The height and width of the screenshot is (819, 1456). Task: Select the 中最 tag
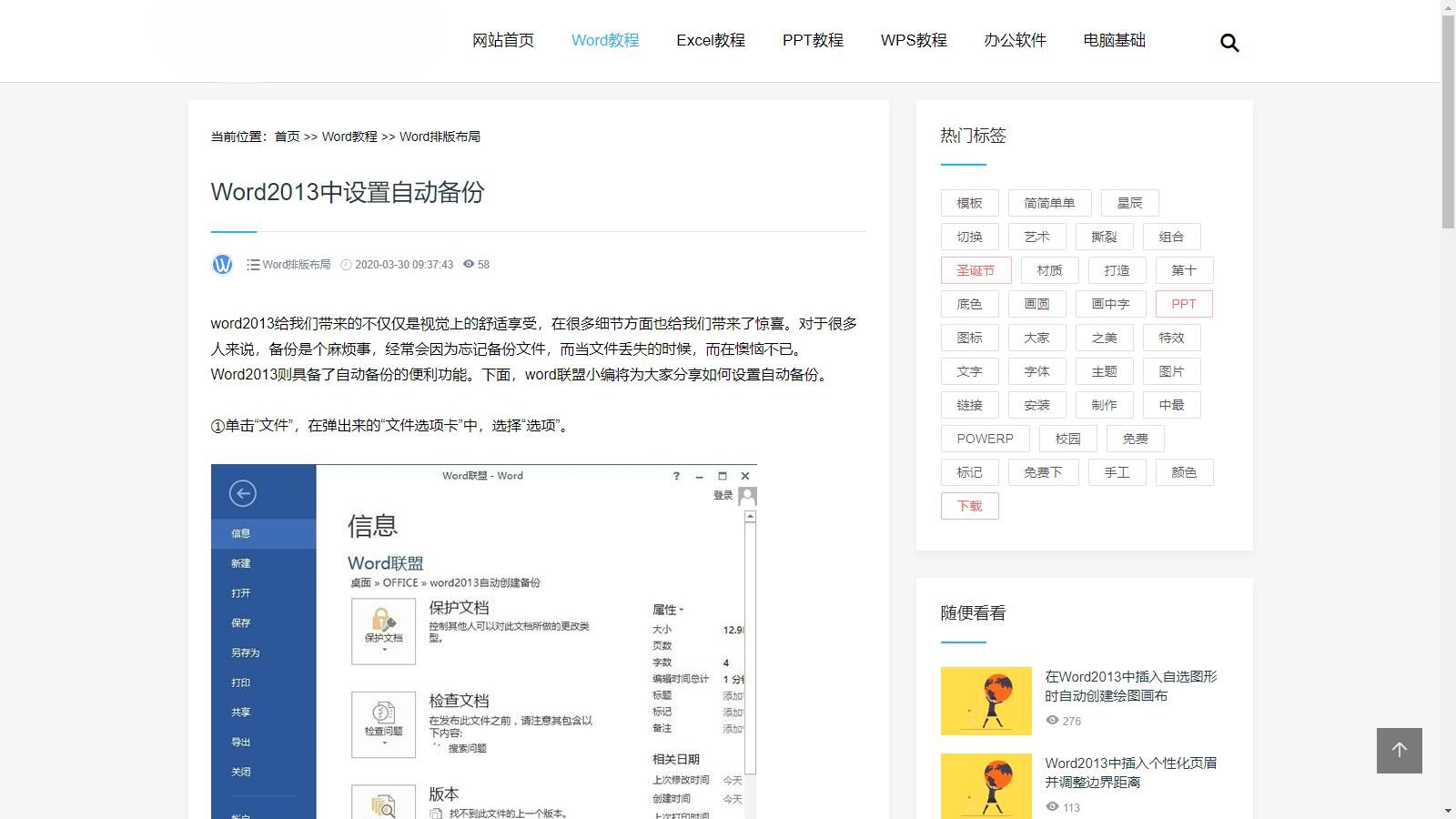pyautogui.click(x=1172, y=405)
